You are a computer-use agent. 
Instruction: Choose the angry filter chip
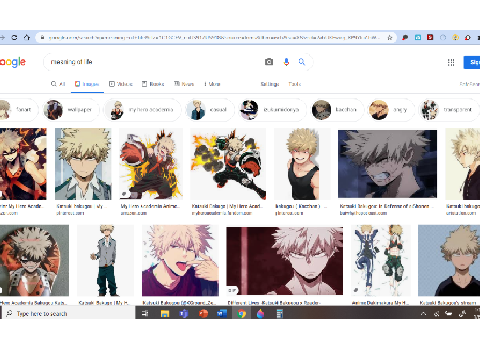[x=391, y=110]
